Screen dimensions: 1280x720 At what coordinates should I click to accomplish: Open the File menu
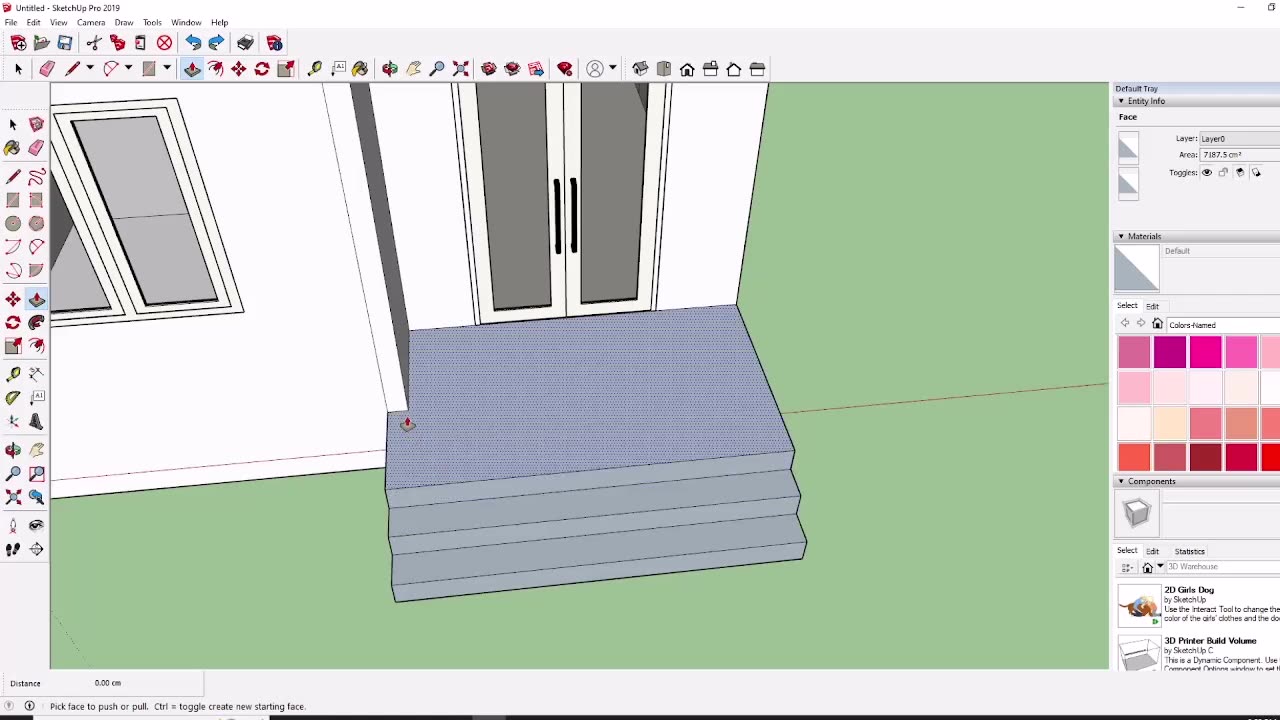pyautogui.click(x=10, y=22)
